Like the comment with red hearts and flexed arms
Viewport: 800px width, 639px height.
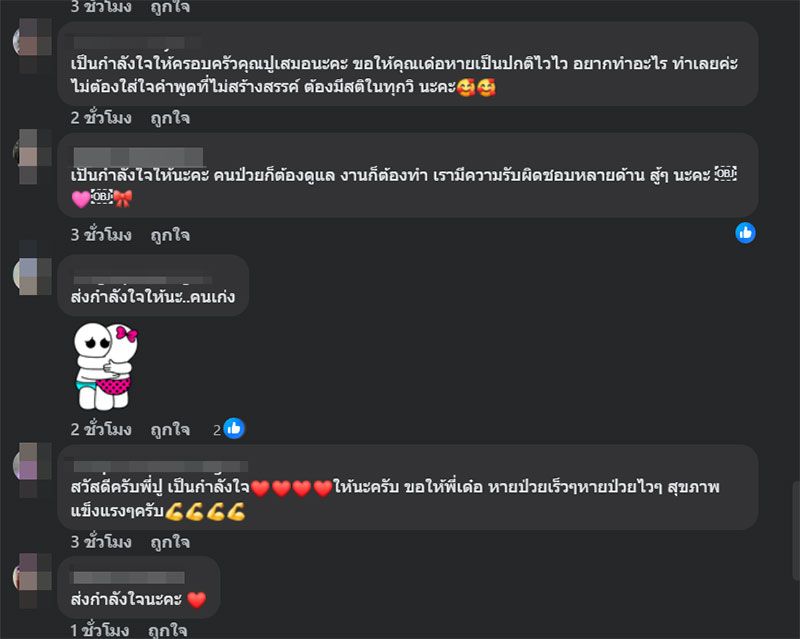point(170,542)
